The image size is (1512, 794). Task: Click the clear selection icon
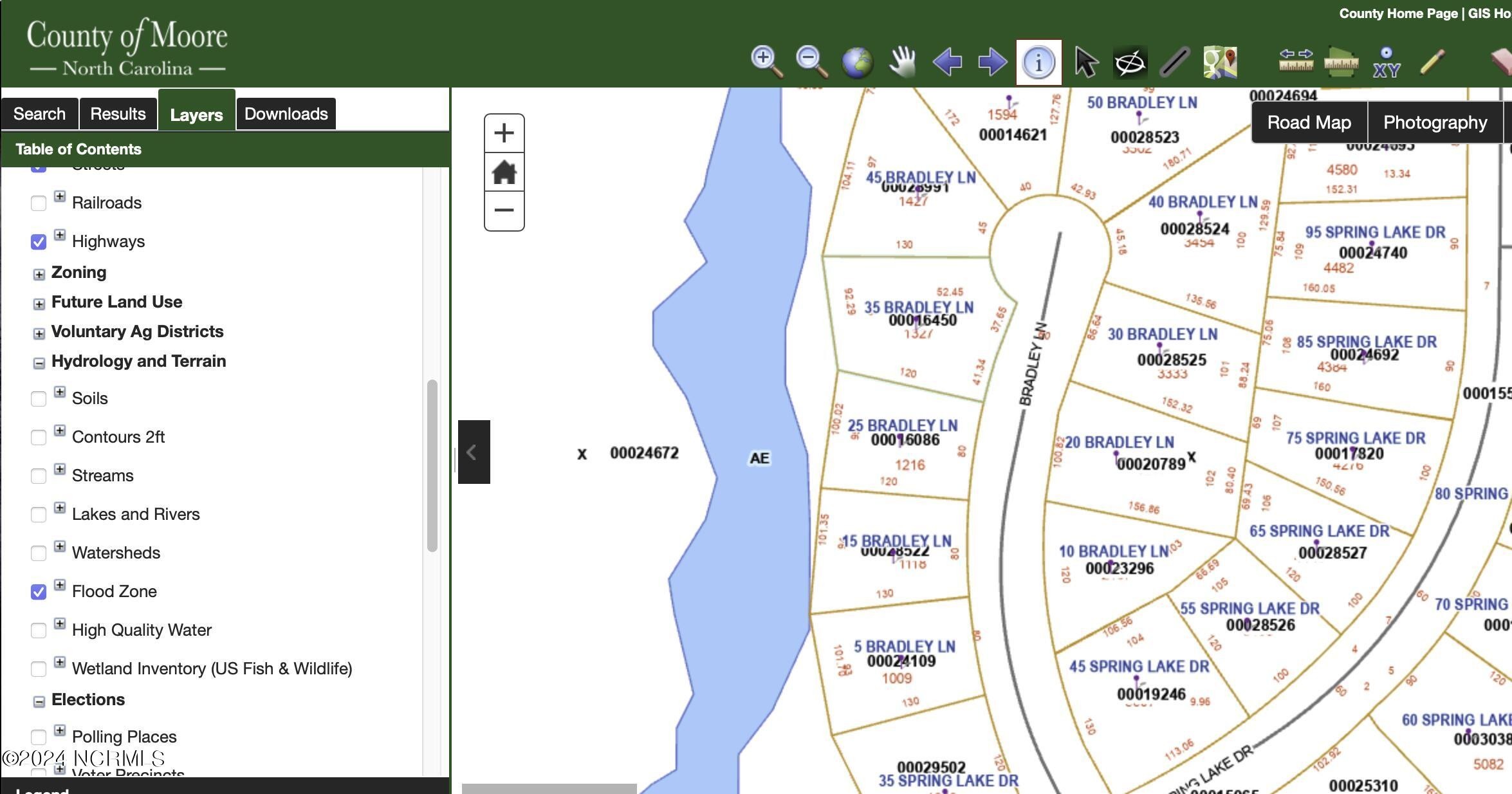click(x=1130, y=62)
